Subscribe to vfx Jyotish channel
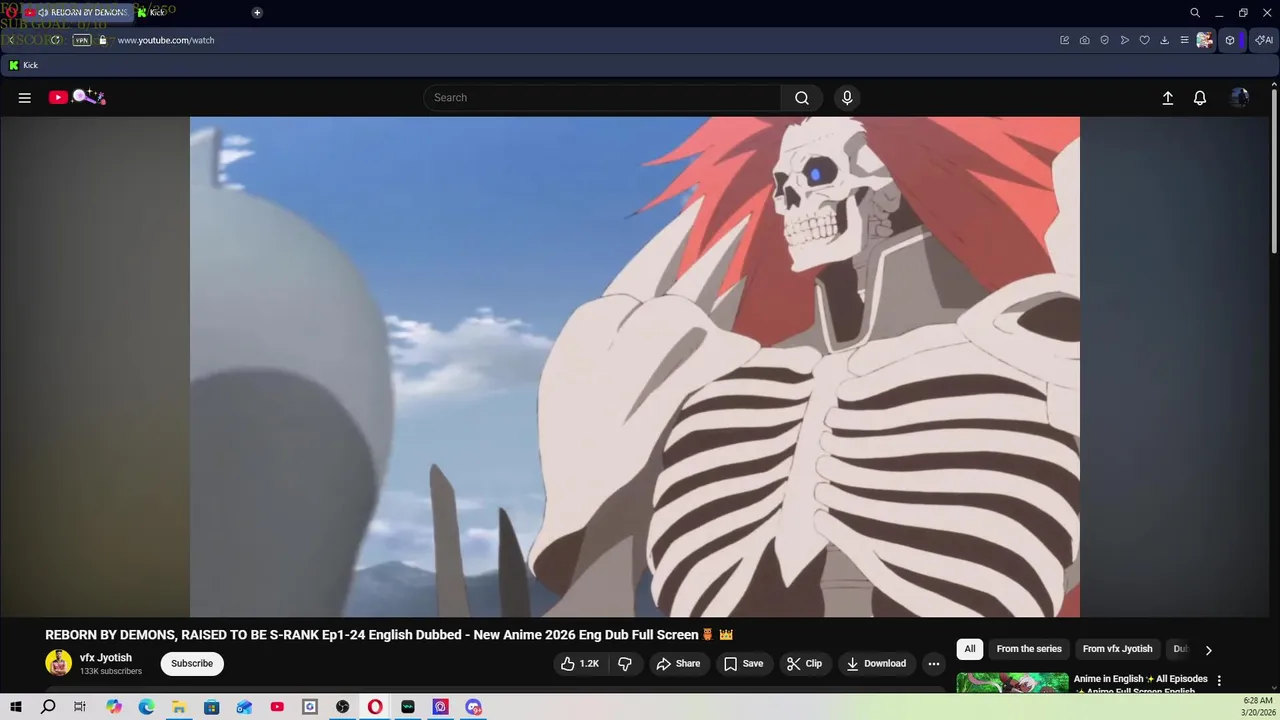Screen dimensions: 1280x720 click(192, 664)
